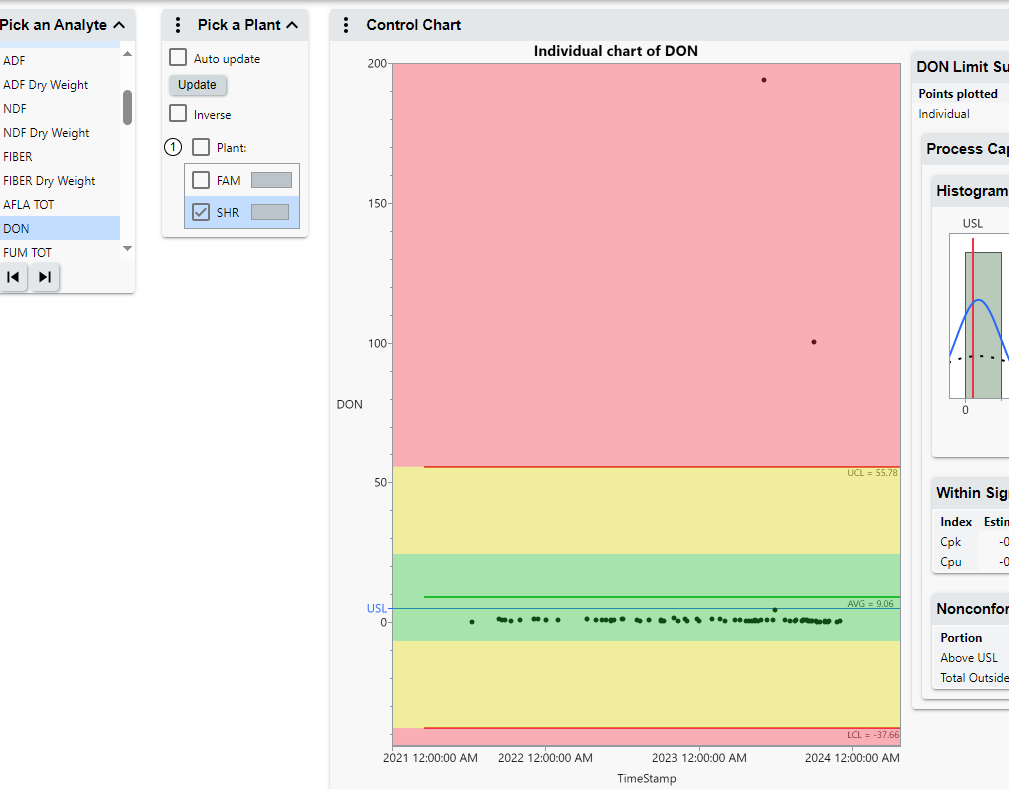
Task: Select FIBER Dry Weight in the analyte list
Action: tap(49, 181)
